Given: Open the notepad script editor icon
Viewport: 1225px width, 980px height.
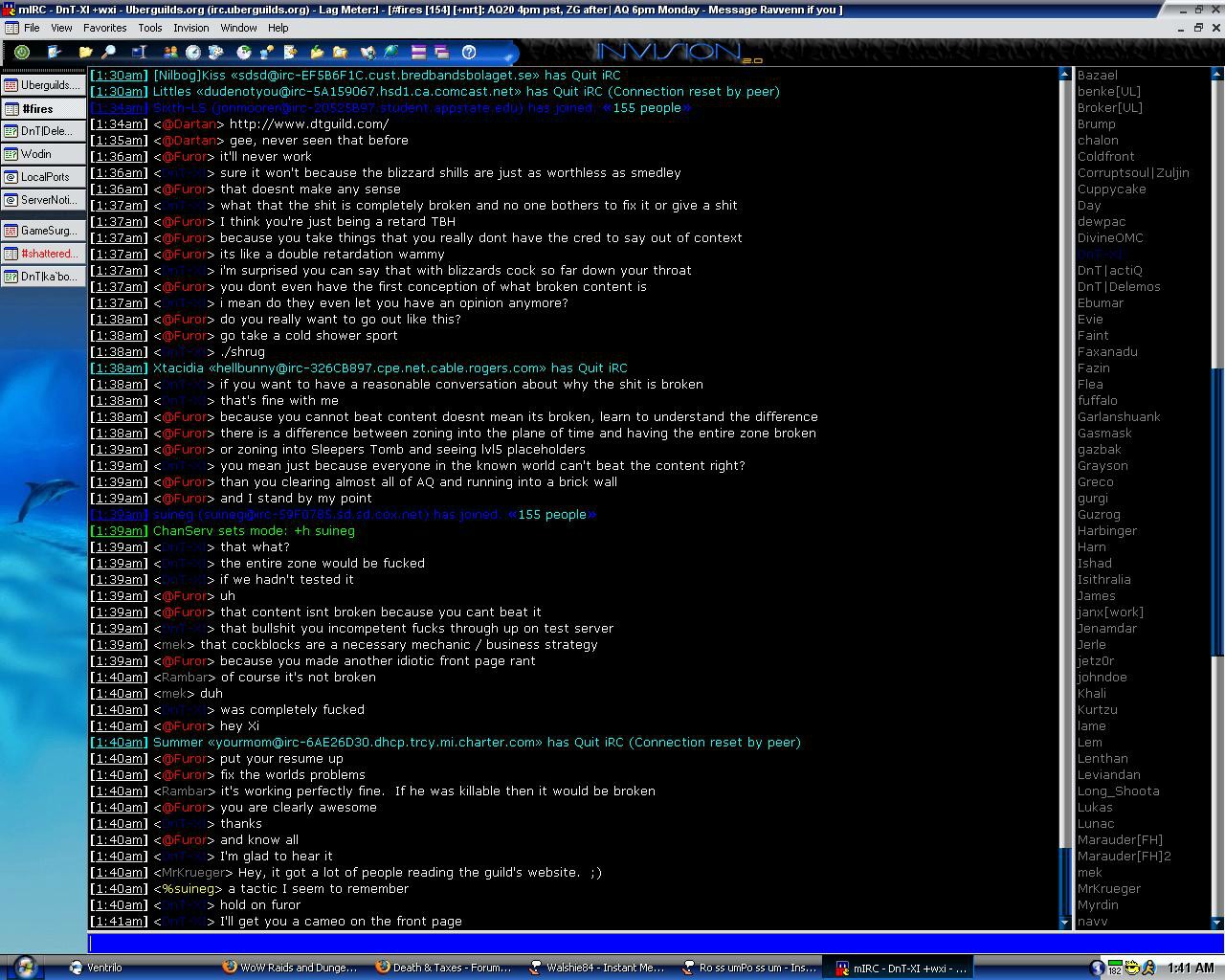Looking at the screenshot, I should pos(291,52).
